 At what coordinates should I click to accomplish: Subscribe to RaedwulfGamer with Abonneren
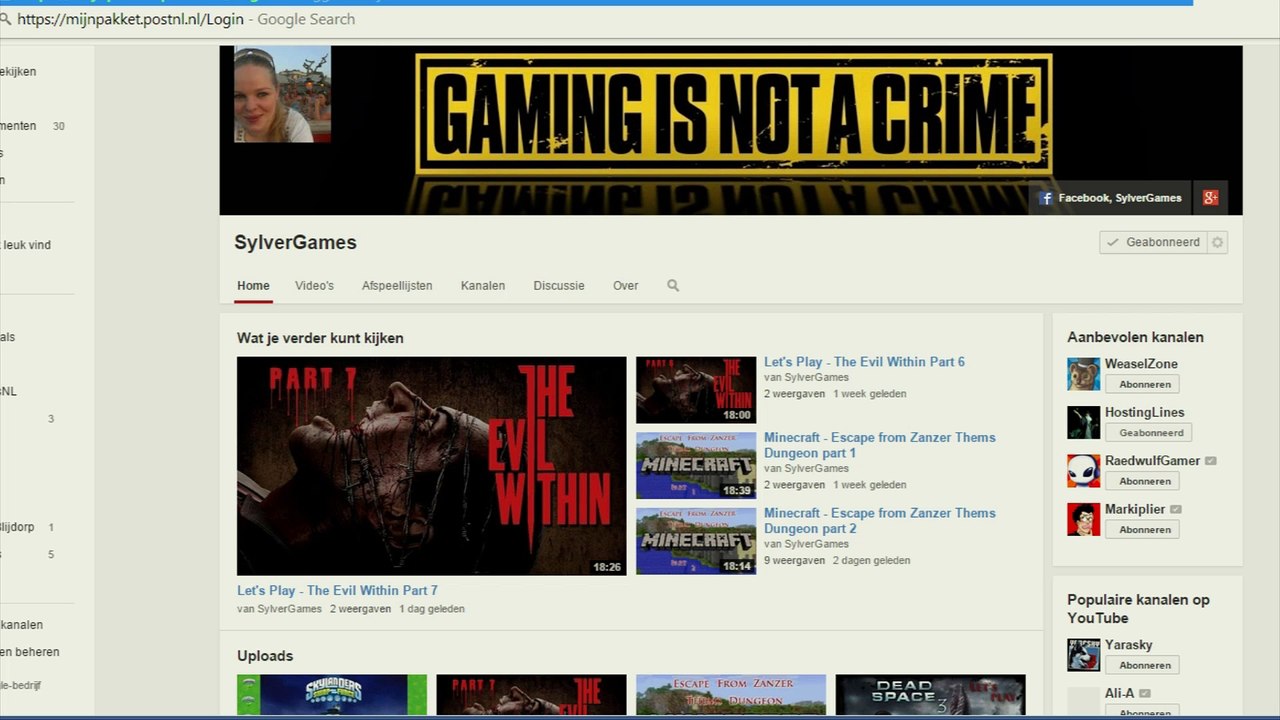(x=1142, y=481)
